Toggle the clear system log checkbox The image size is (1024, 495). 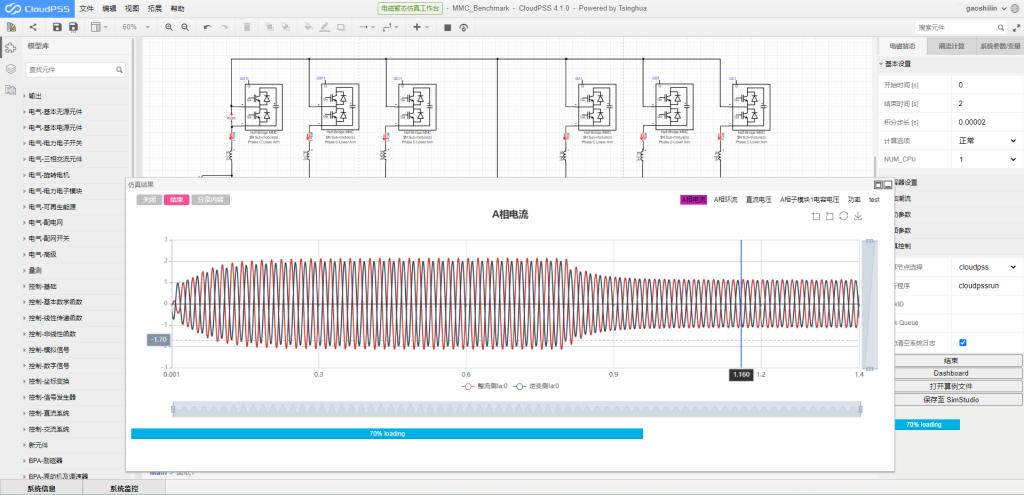962,342
